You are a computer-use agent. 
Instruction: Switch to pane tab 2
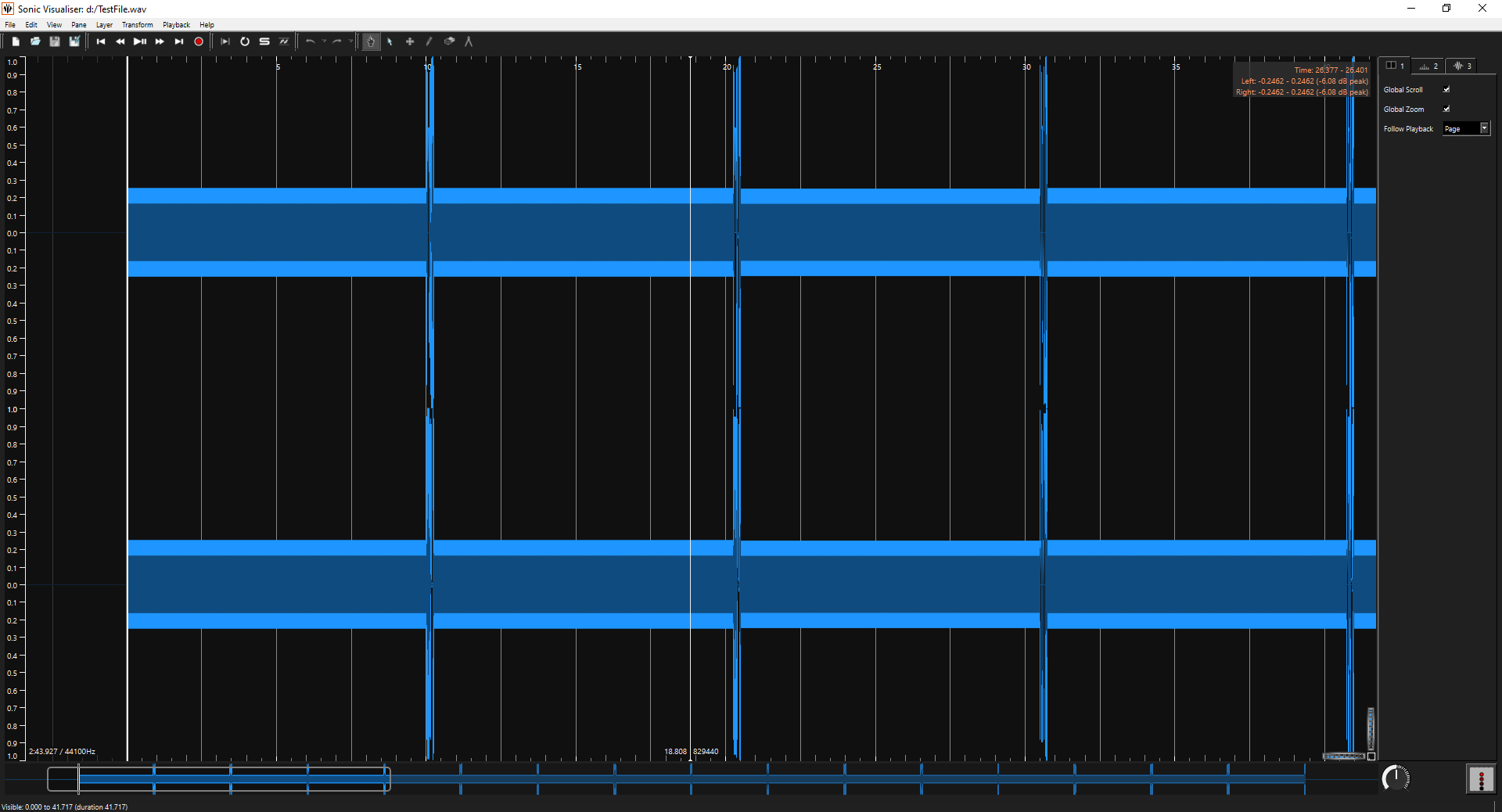click(1428, 66)
